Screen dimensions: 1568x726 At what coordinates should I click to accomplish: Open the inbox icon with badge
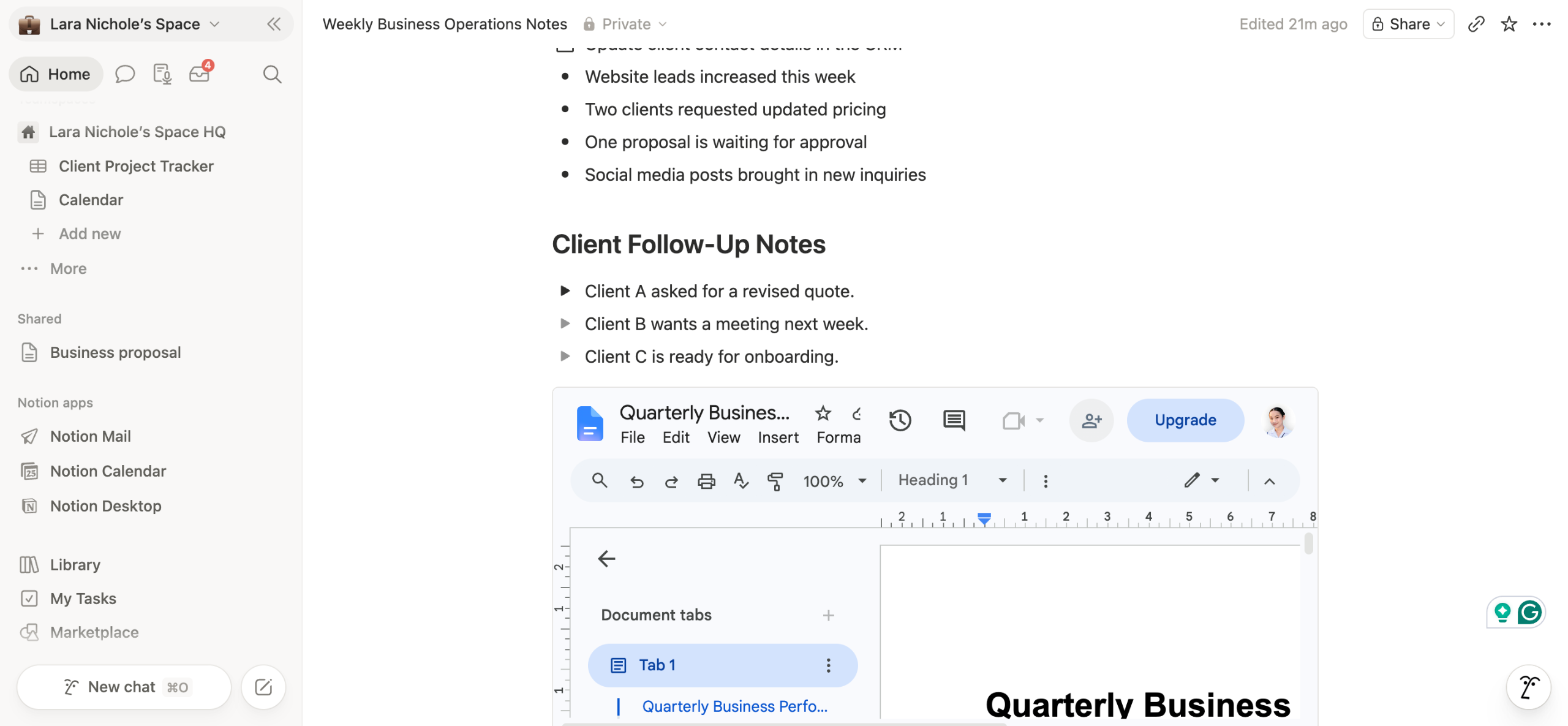[200, 74]
